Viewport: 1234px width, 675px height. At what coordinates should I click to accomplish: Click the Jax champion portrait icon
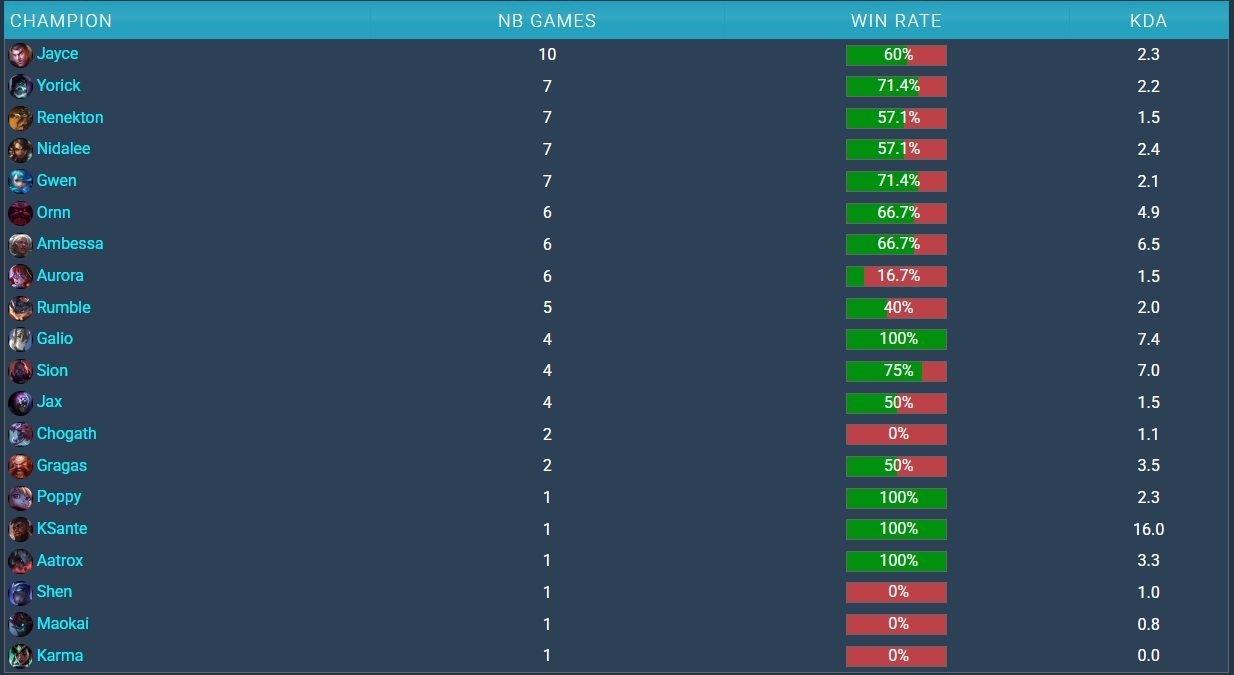20,403
